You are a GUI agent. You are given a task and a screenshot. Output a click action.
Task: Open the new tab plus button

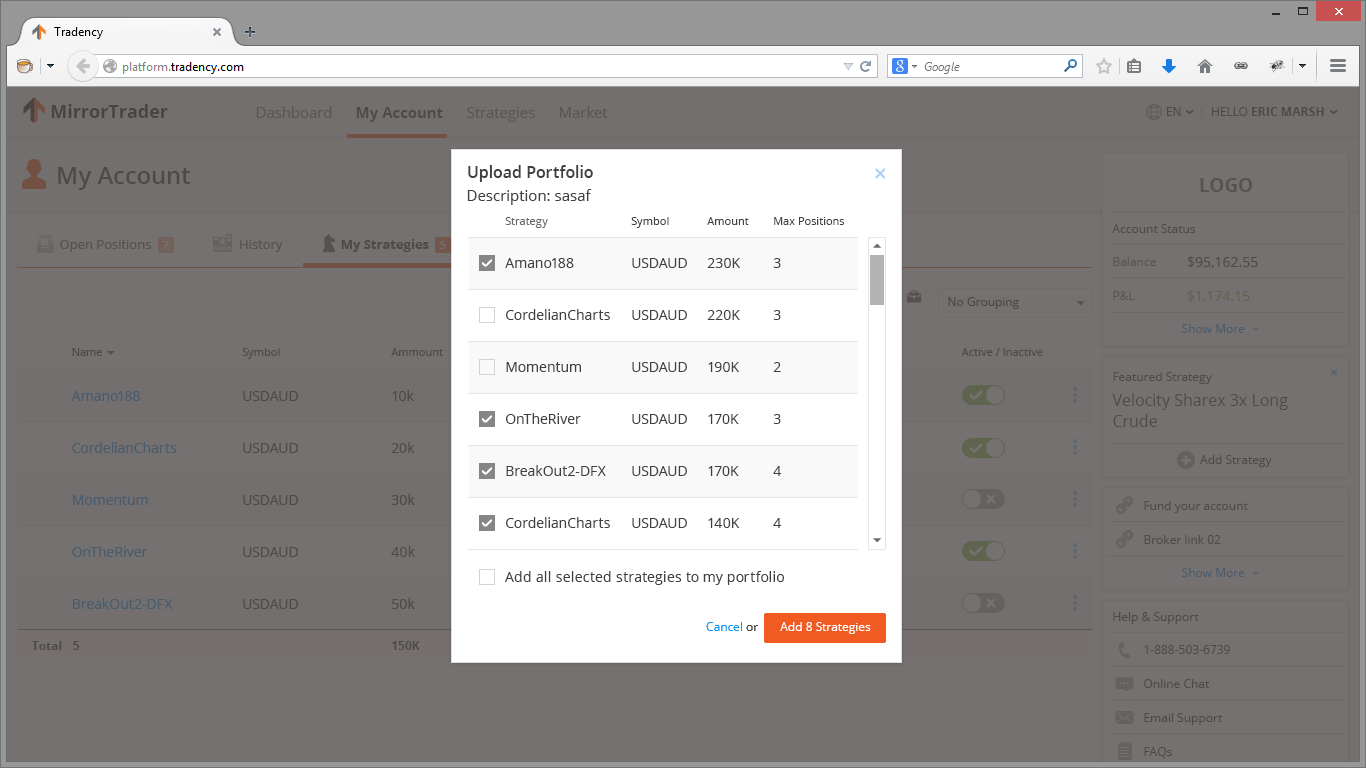point(250,32)
